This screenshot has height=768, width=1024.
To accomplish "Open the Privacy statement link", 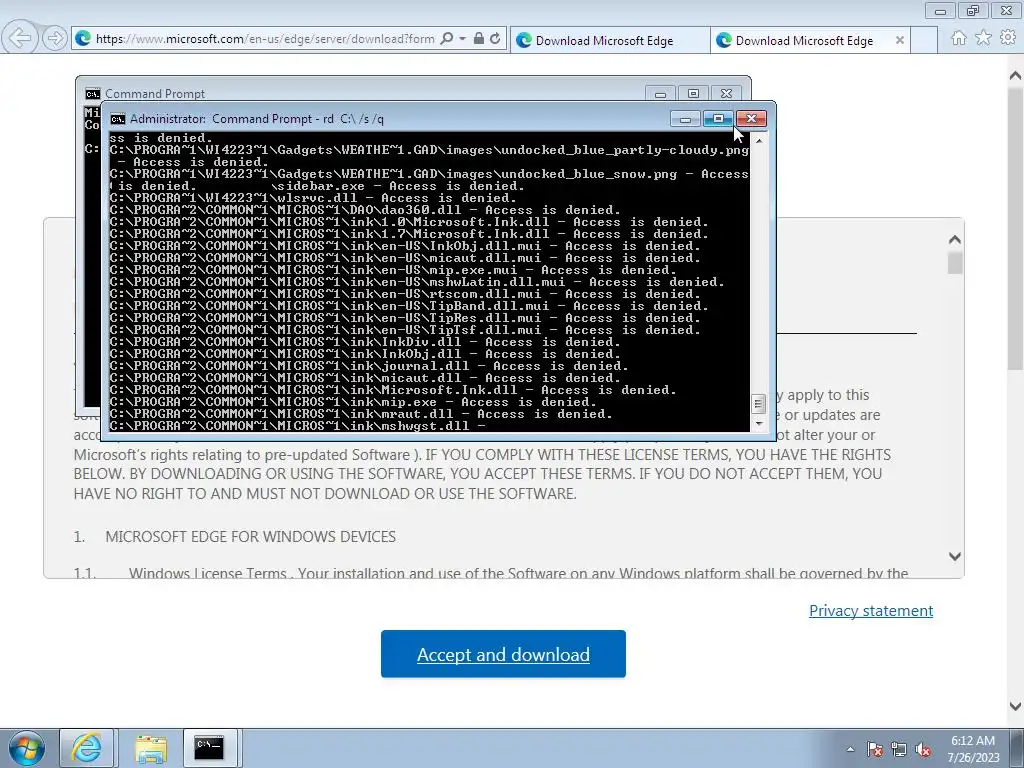I will [x=871, y=611].
